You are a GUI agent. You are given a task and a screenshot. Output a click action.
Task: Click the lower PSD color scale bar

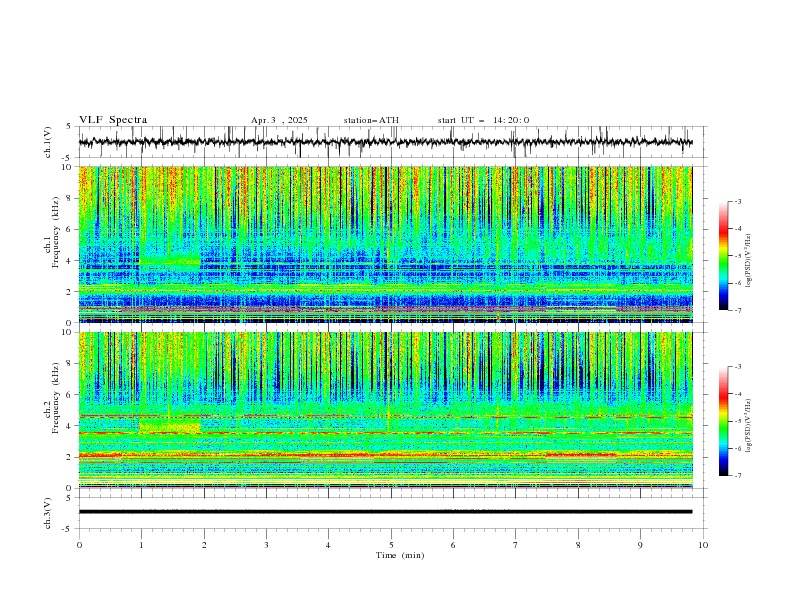(723, 421)
